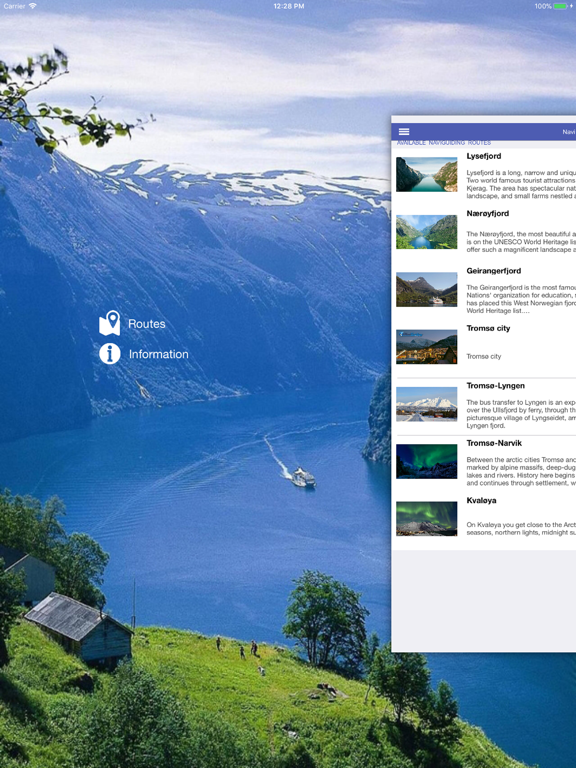Tap the battery status icon
The height and width of the screenshot is (768, 576).
pyautogui.click(x=560, y=6)
